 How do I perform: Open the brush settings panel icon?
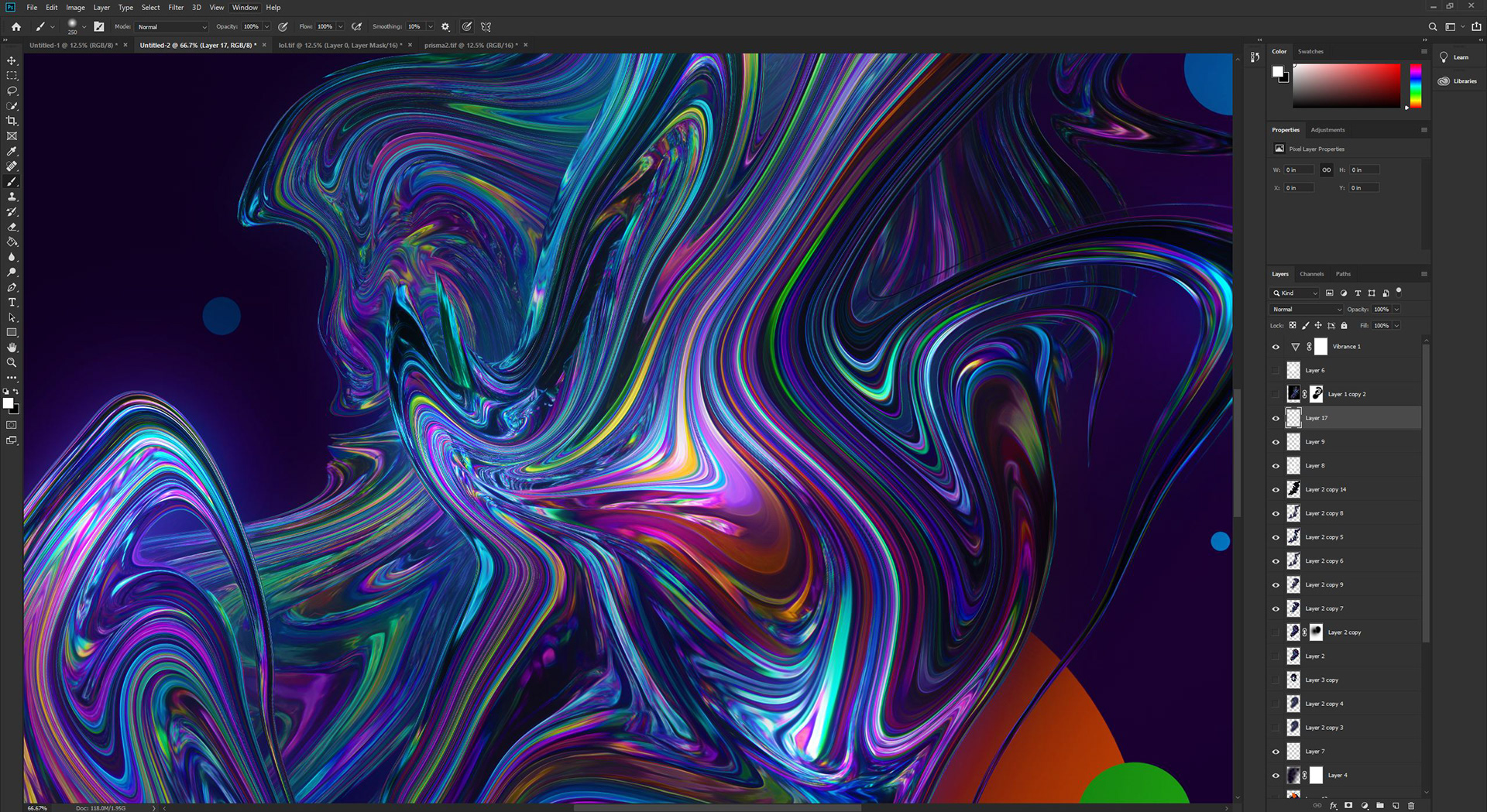point(99,26)
